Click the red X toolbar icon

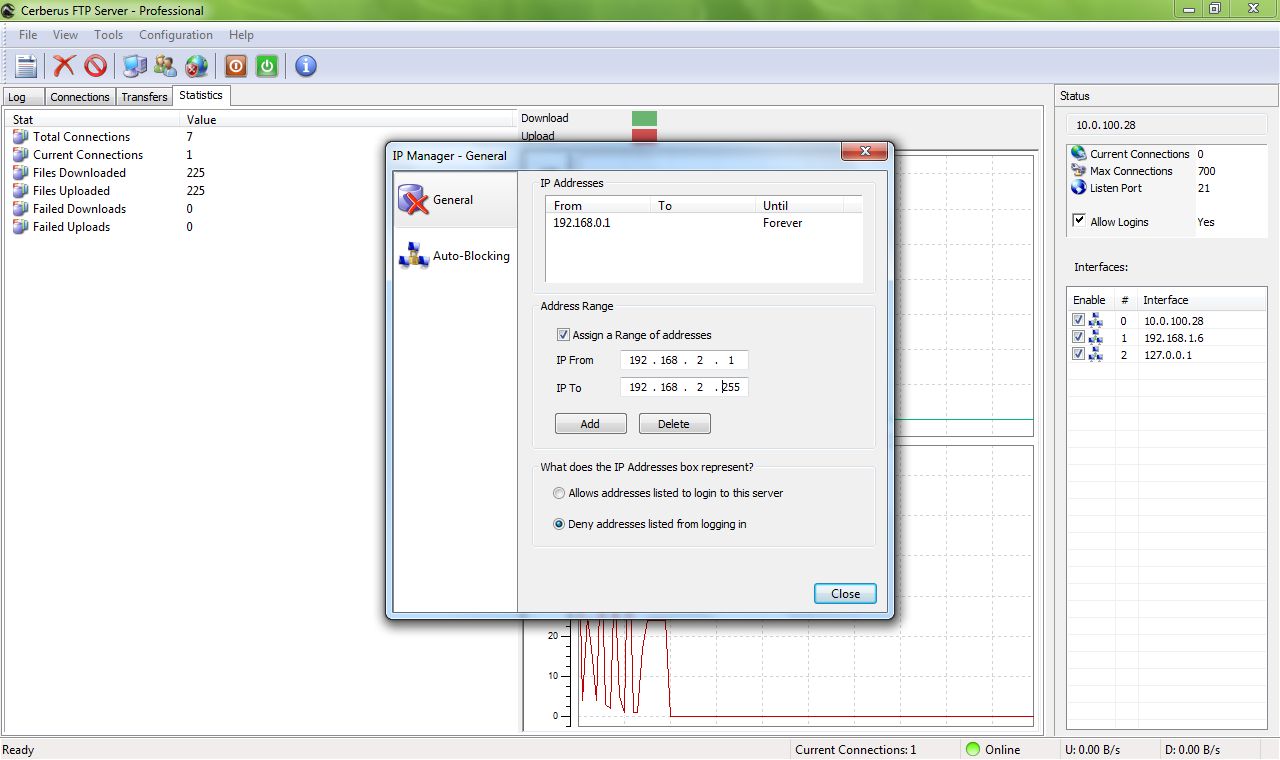pos(64,66)
